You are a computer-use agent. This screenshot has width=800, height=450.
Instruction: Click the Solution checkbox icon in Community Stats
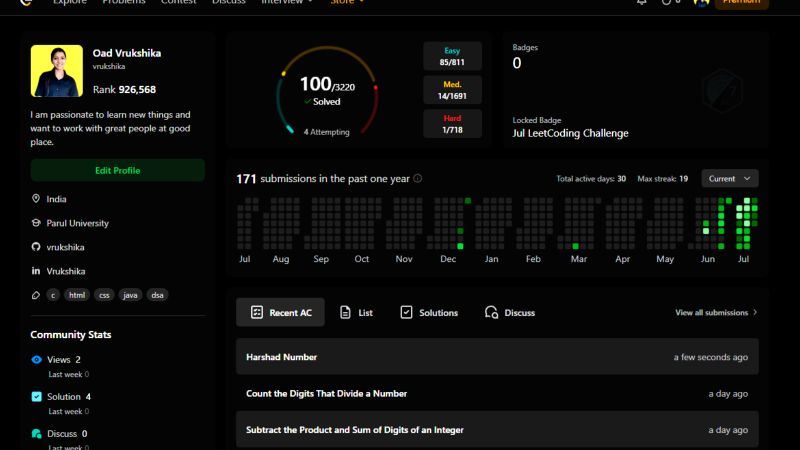[36, 396]
